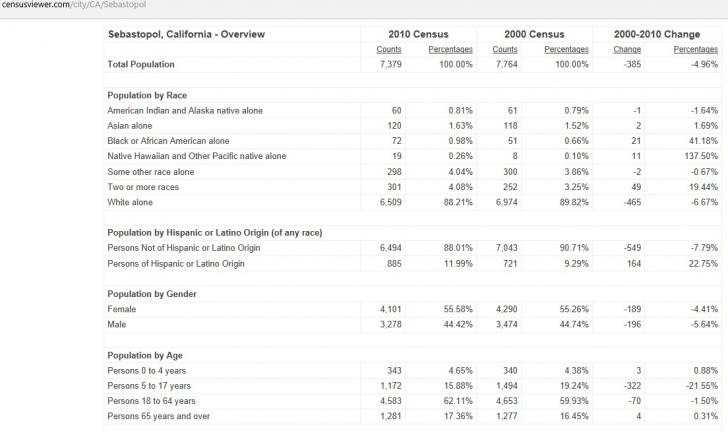Viewport: 728px width, 433px height.
Task: Click the 'Black or African American alone' row
Action: tap(168, 141)
